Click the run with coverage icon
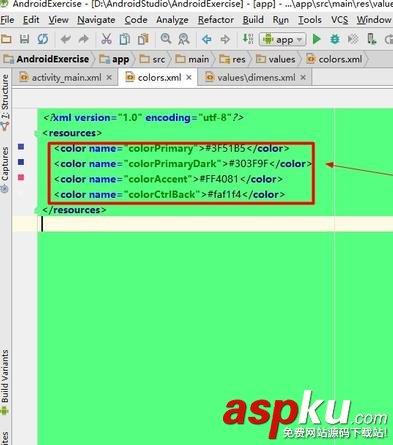The width and height of the screenshot is (393, 445). tap(353, 39)
